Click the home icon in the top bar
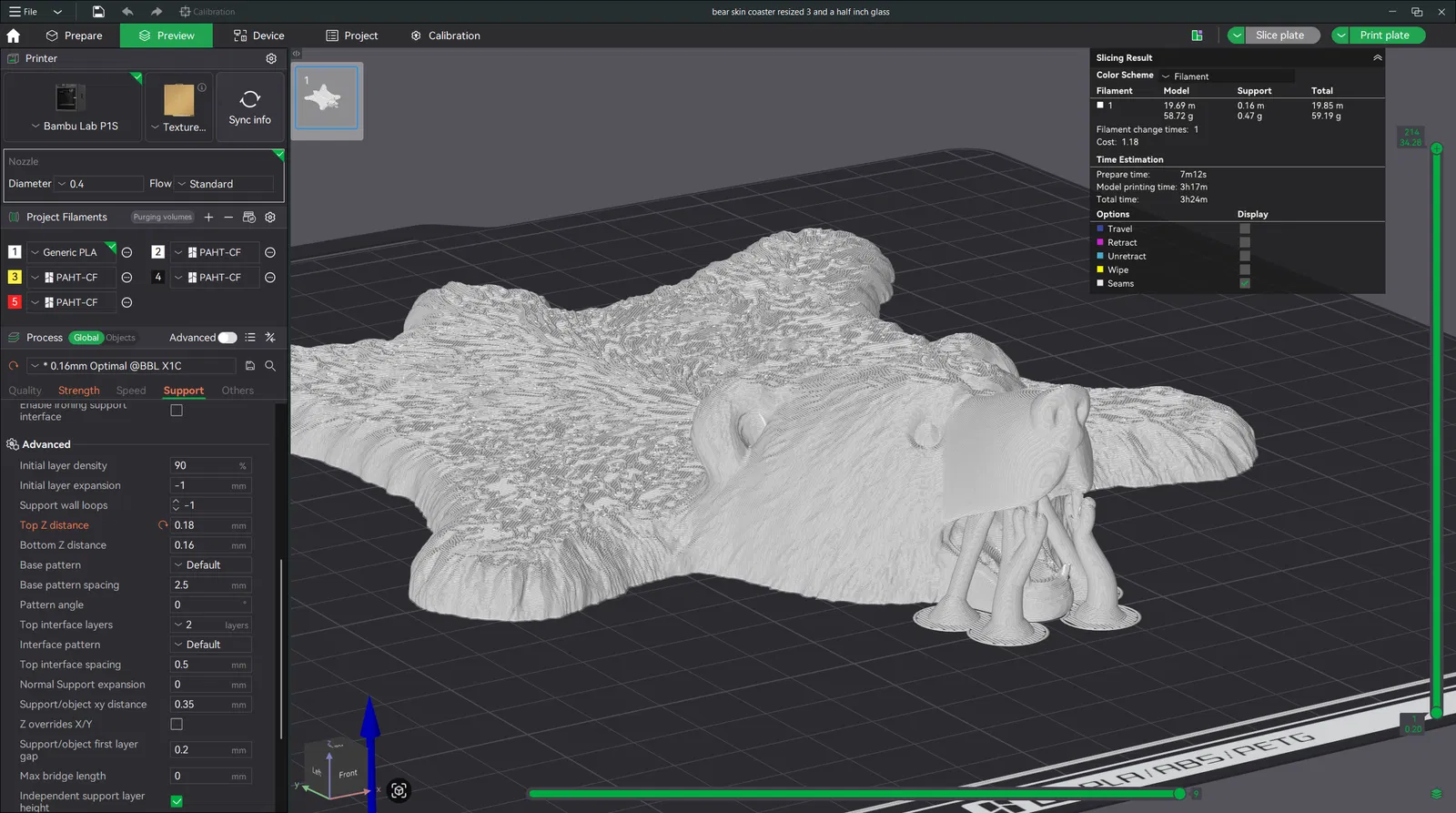This screenshot has width=1456, height=813. [x=14, y=36]
